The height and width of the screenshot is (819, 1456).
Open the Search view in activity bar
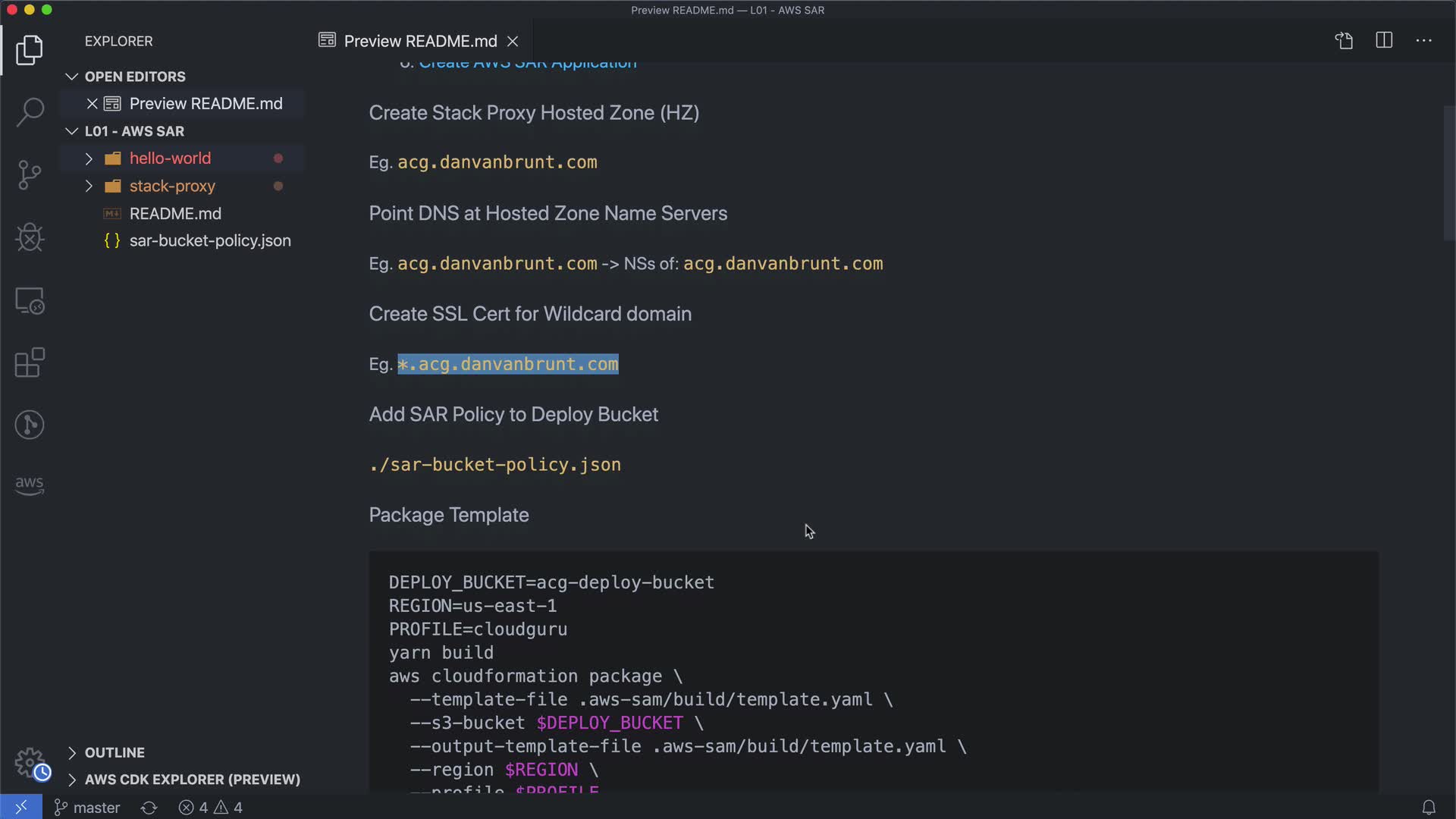[30, 112]
